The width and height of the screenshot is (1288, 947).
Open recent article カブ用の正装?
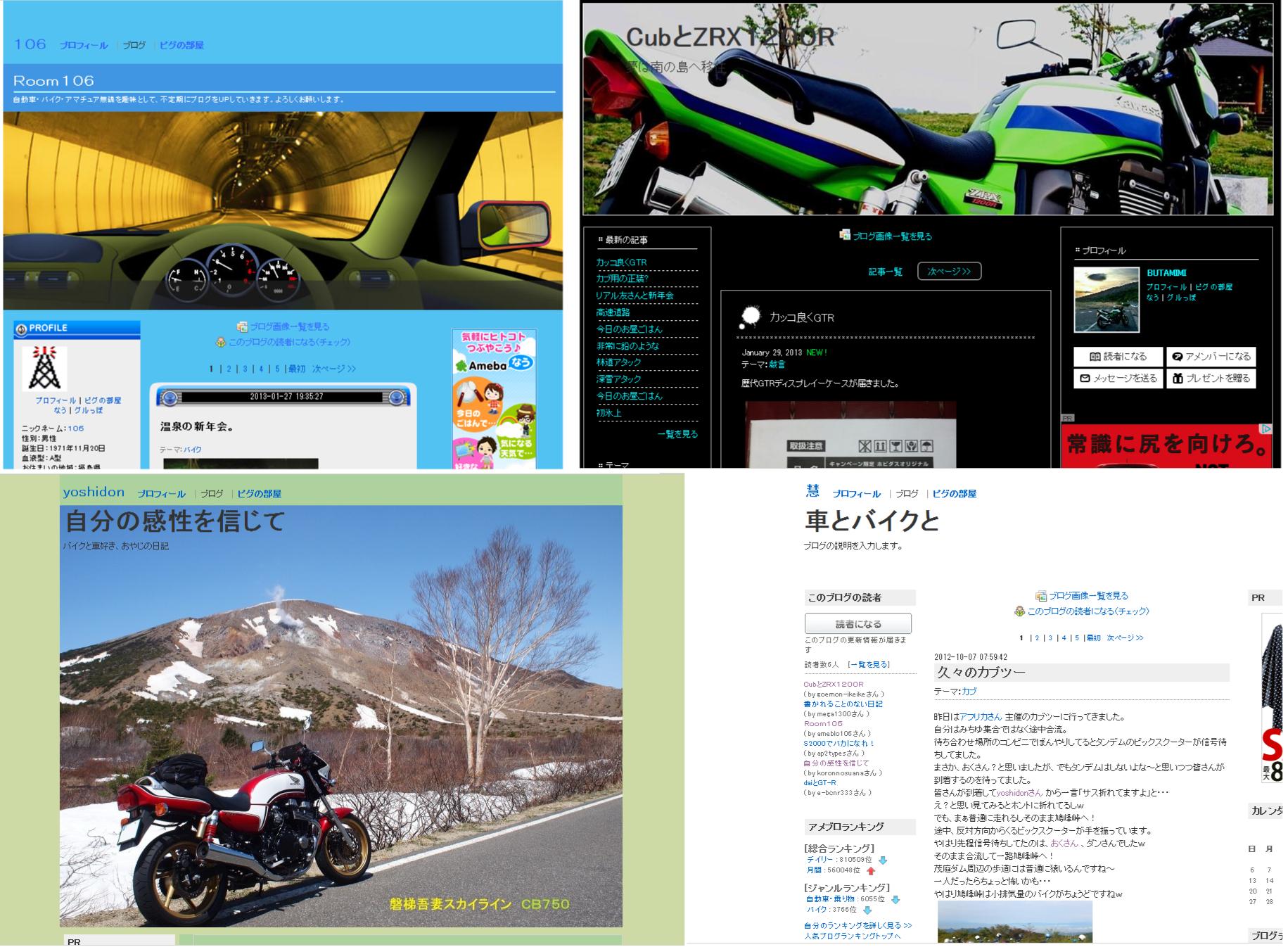coord(623,279)
